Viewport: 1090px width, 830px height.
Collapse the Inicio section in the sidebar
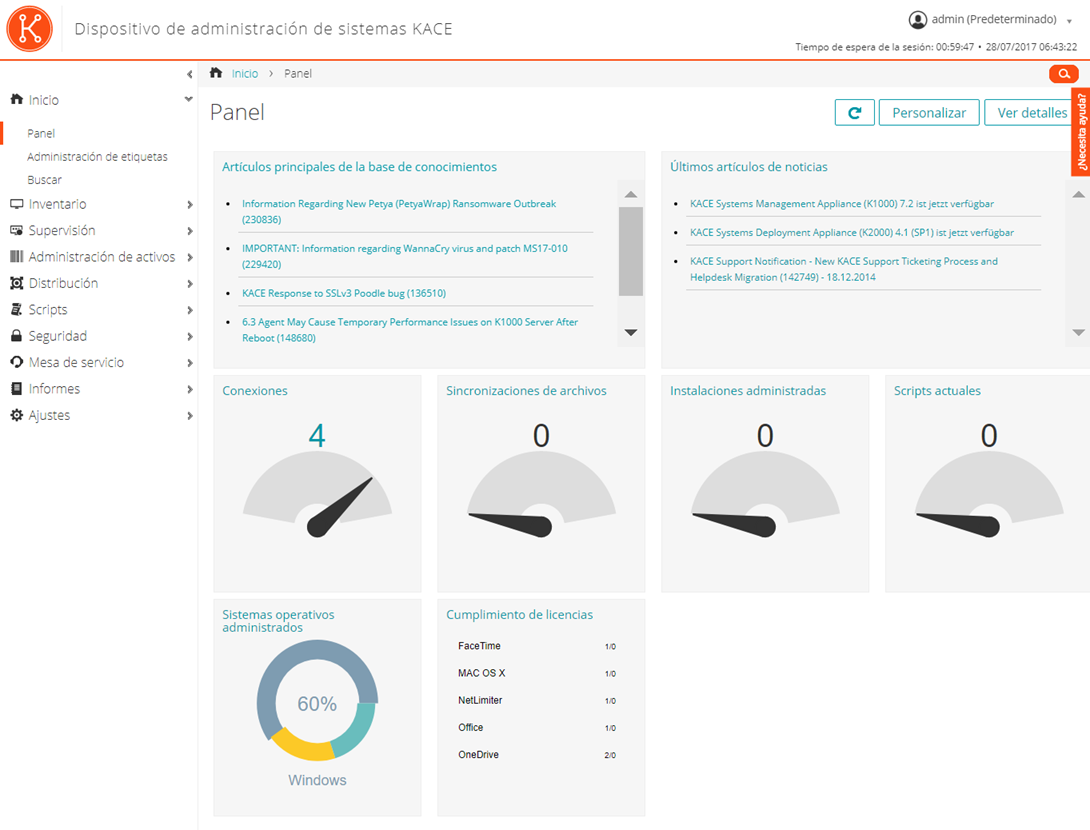[188, 99]
